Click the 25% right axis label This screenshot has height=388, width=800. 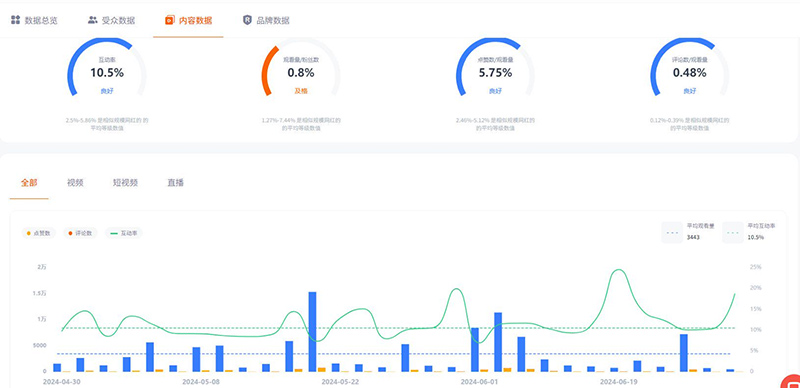point(756,267)
